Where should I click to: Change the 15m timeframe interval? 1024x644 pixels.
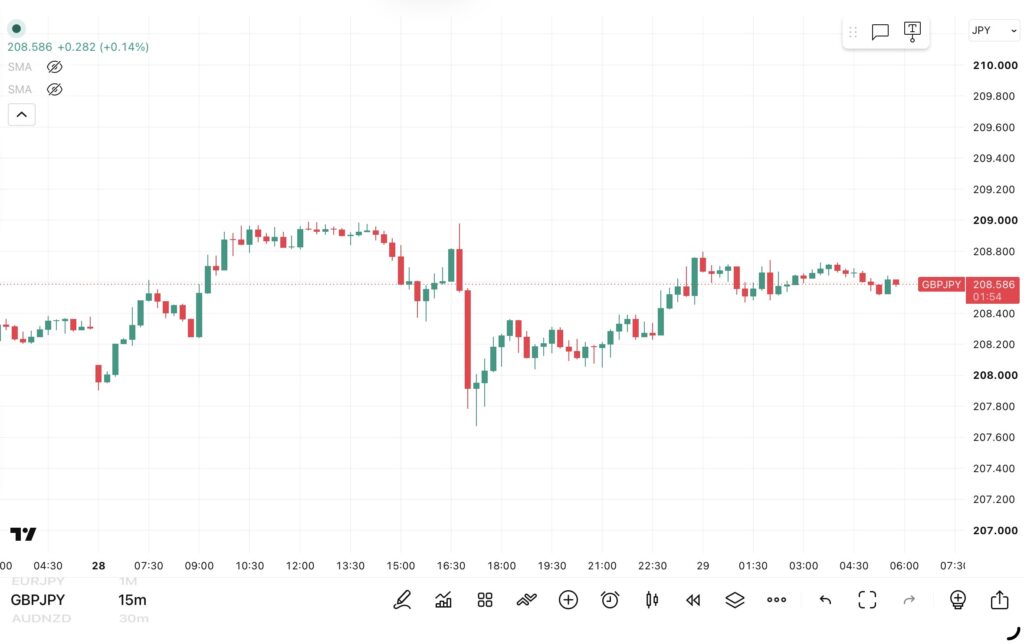pyautogui.click(x=132, y=600)
